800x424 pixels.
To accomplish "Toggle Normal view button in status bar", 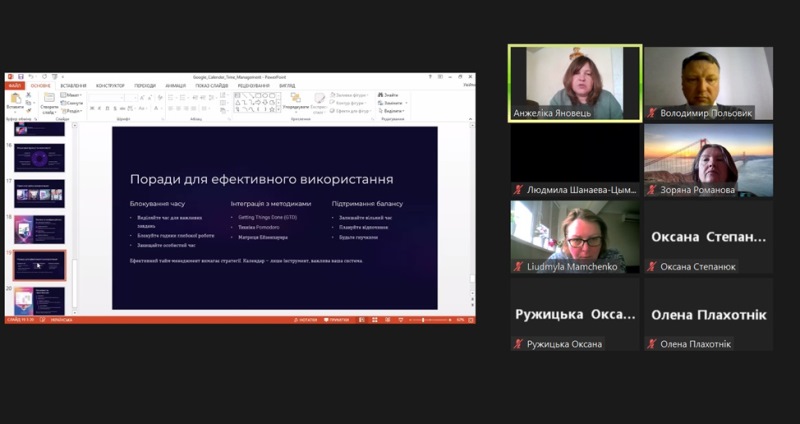I will 361,320.
